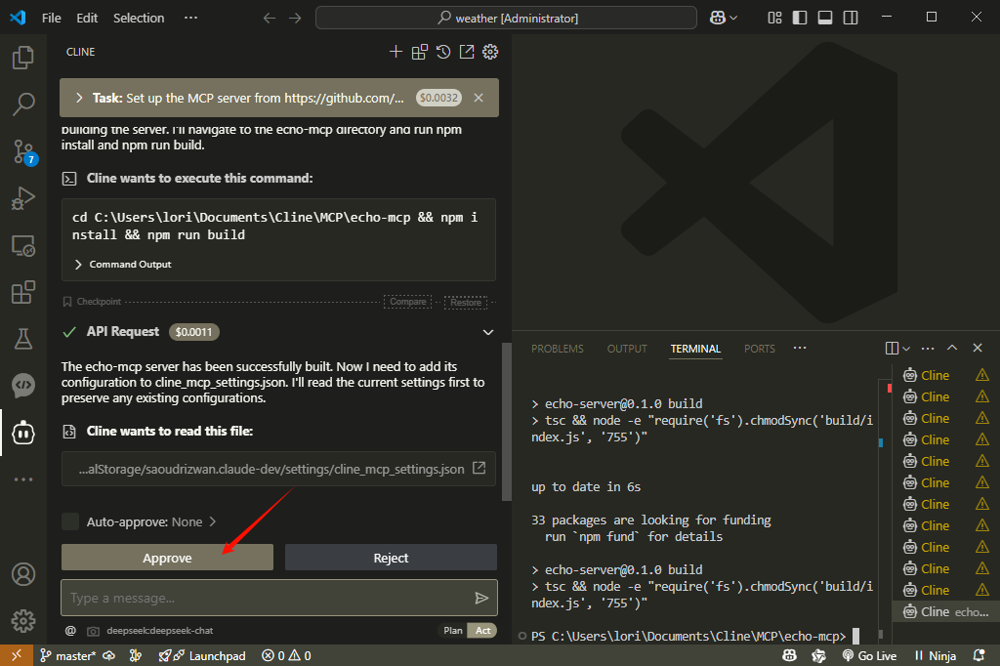Open Run and Debug view
1000x666 pixels.
tap(23, 199)
